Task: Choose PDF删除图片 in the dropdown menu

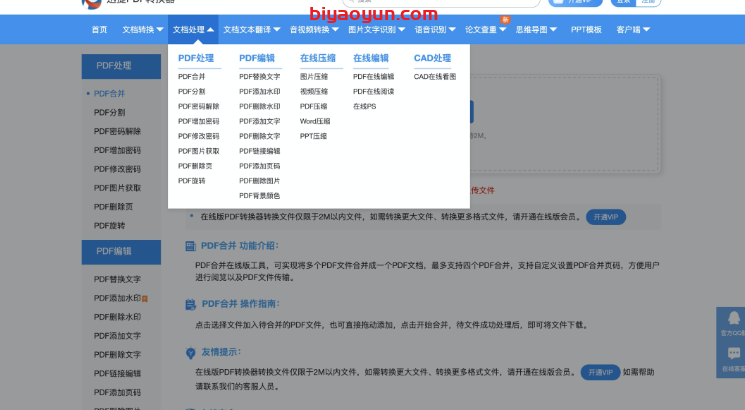Action: (259, 181)
